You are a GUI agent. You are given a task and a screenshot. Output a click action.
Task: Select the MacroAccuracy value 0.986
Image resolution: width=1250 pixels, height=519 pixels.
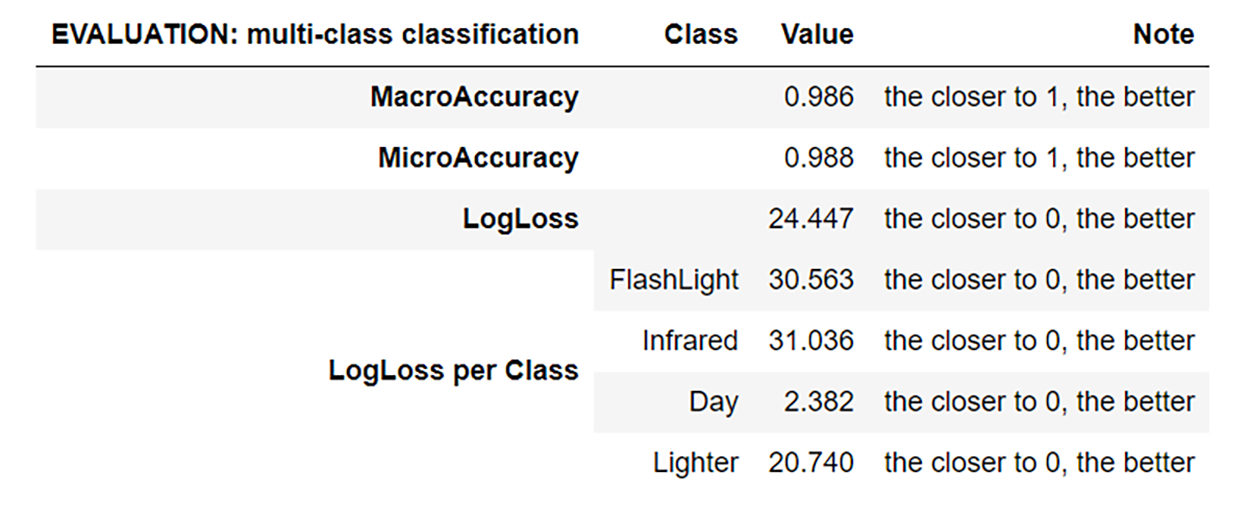819,97
